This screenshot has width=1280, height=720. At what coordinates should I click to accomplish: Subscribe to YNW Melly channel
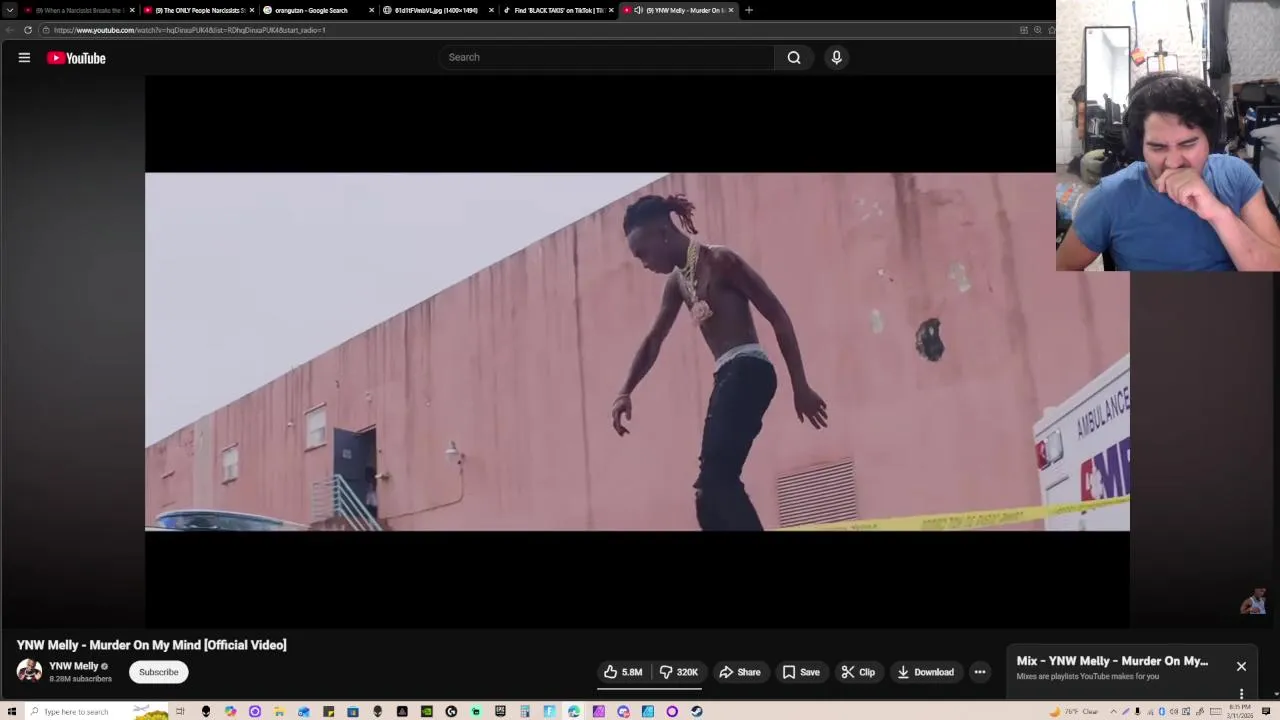(x=159, y=672)
